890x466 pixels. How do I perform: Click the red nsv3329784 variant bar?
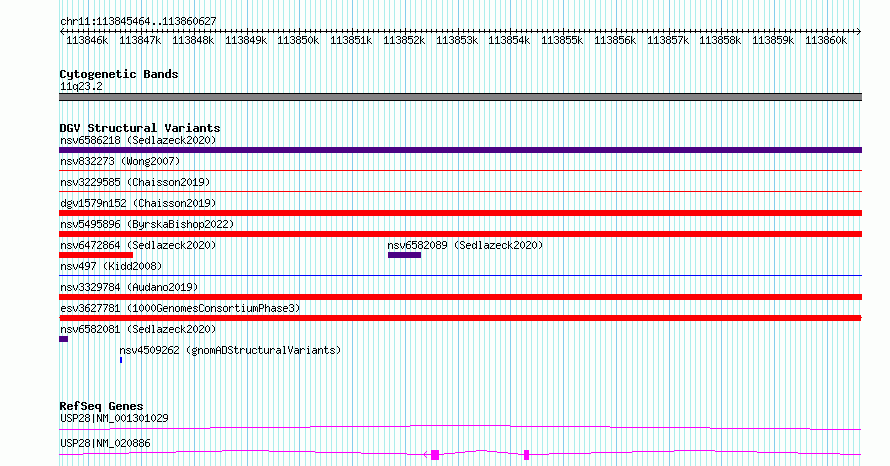point(460,297)
